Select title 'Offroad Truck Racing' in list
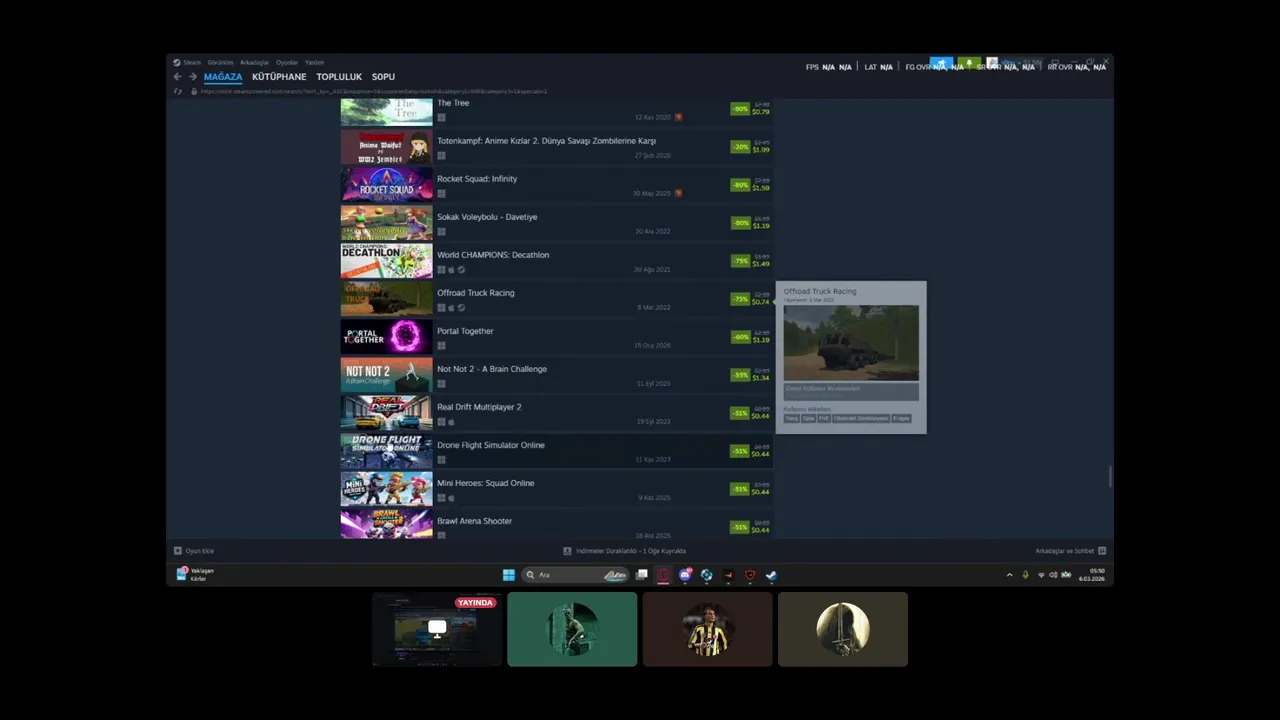The width and height of the screenshot is (1280, 720). [476, 293]
